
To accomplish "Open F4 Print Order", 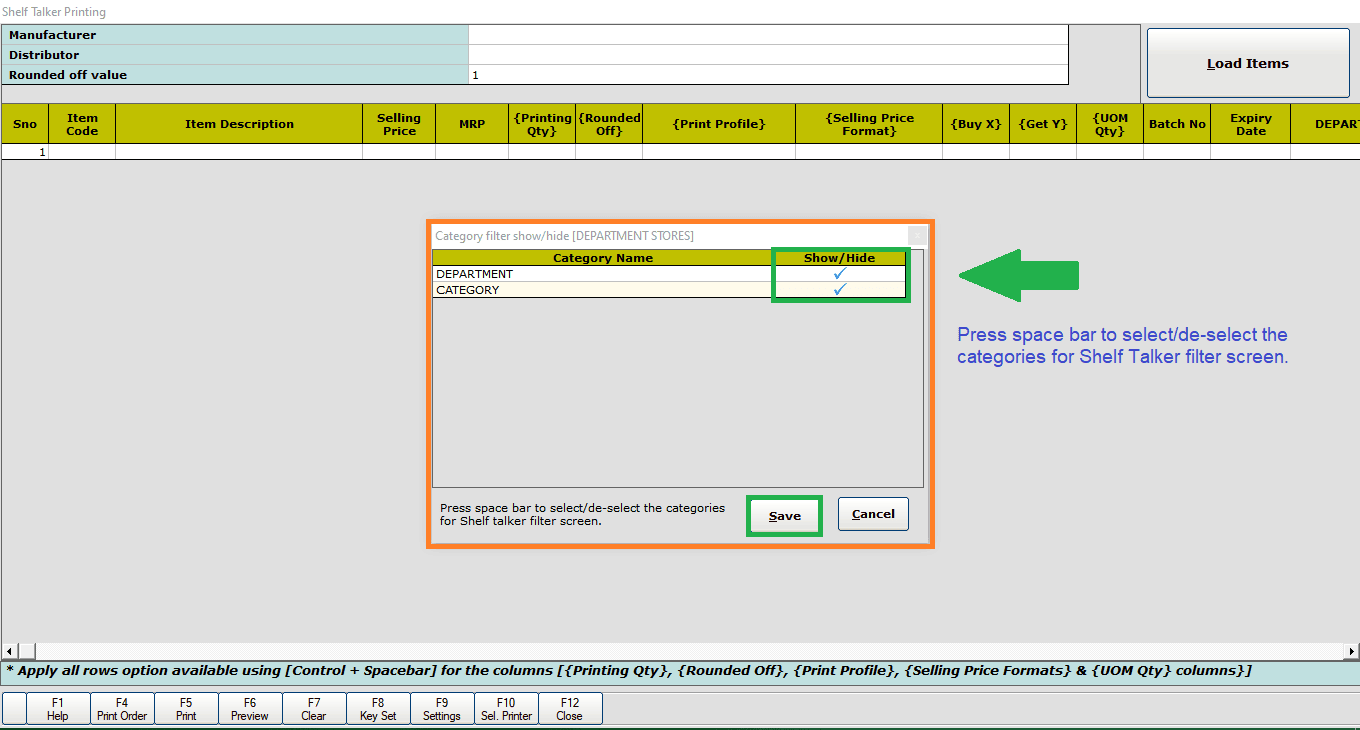I will (122, 709).
